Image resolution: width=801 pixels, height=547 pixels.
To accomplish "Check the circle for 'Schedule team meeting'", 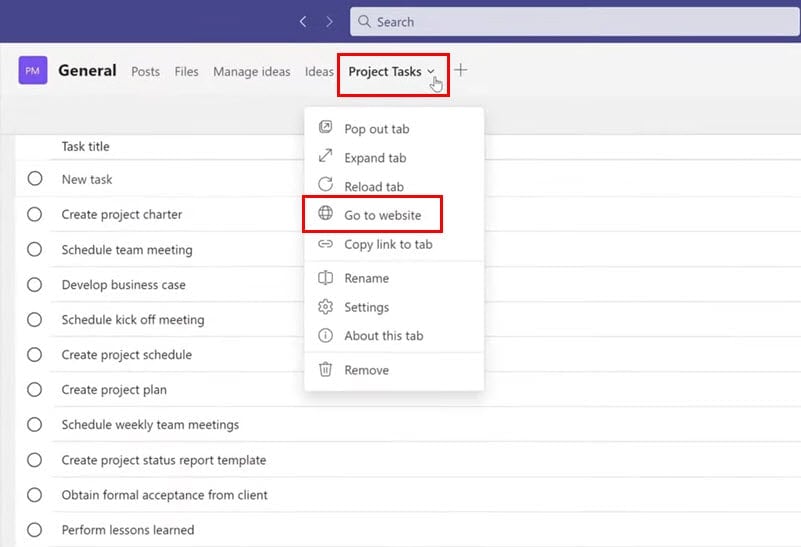I will pyautogui.click(x=35, y=249).
